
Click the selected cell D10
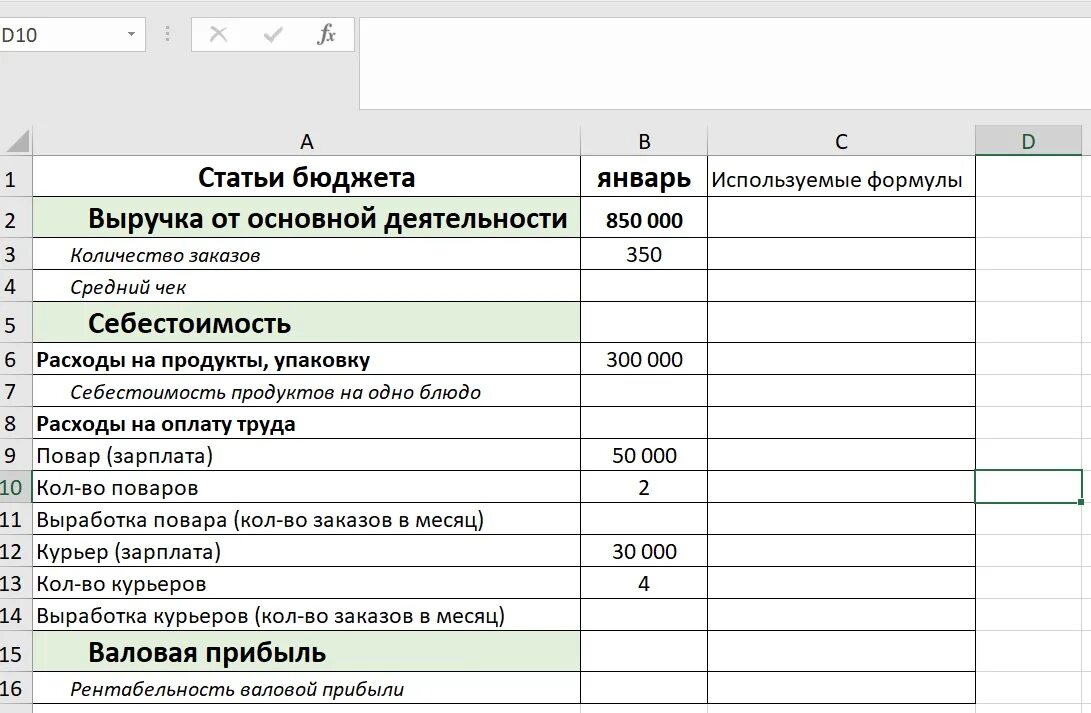point(1028,486)
